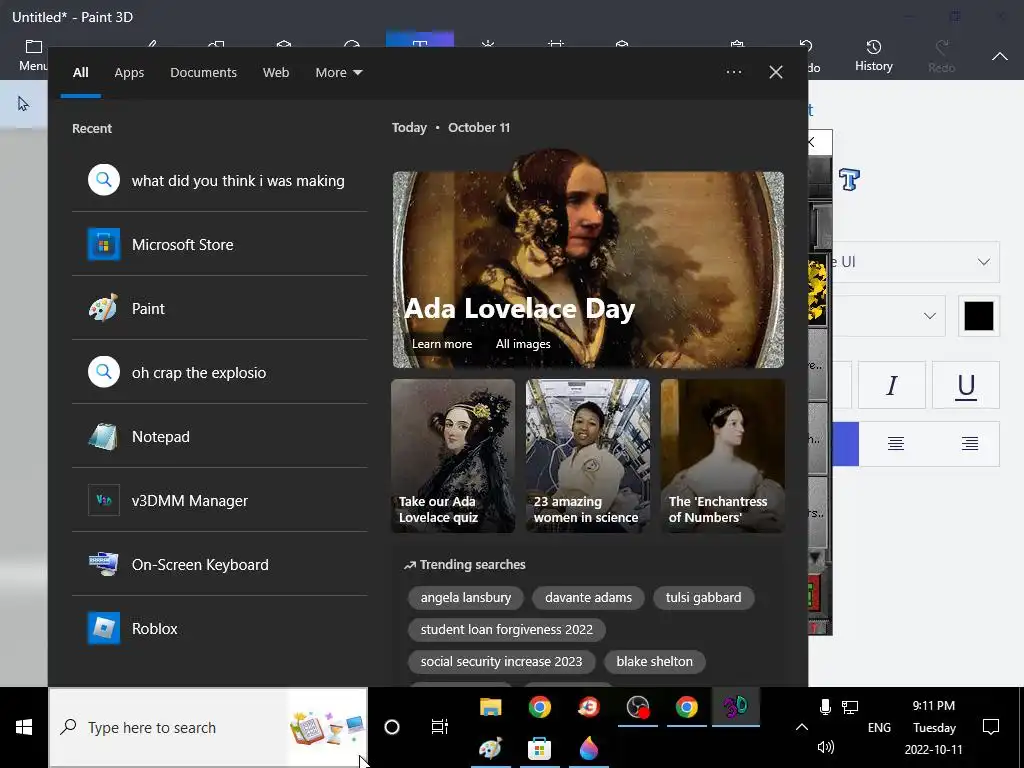Open Paint palette icon on the taskbar
1024x768 pixels.
pyautogui.click(x=490, y=748)
